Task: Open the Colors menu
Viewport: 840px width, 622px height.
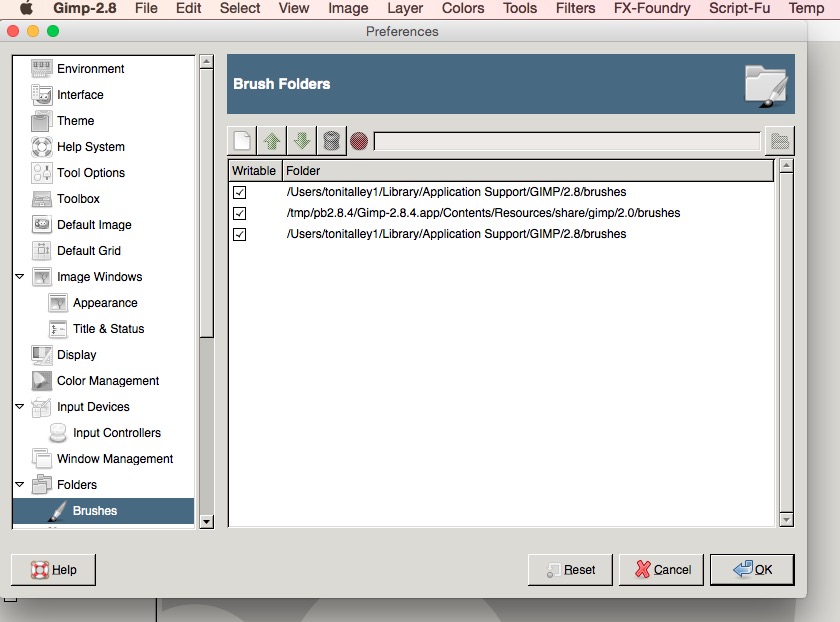Action: coord(463,8)
